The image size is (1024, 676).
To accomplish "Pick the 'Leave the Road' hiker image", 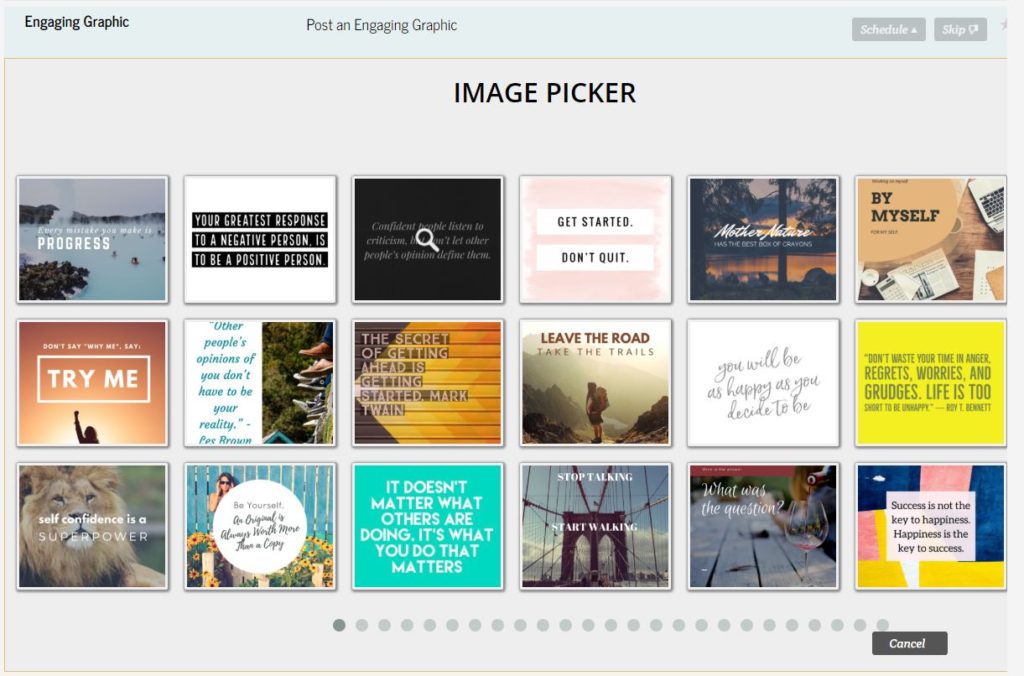I will (595, 383).
